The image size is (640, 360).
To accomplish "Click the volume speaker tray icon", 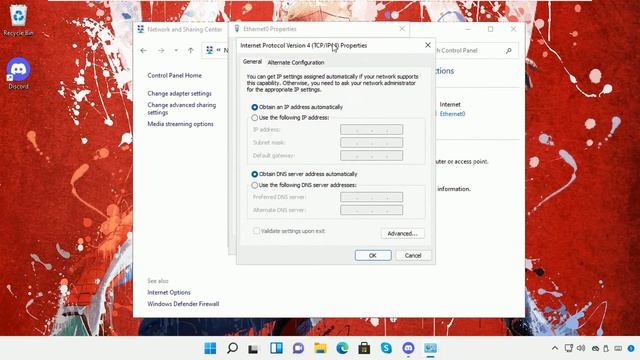I will (x=581, y=348).
